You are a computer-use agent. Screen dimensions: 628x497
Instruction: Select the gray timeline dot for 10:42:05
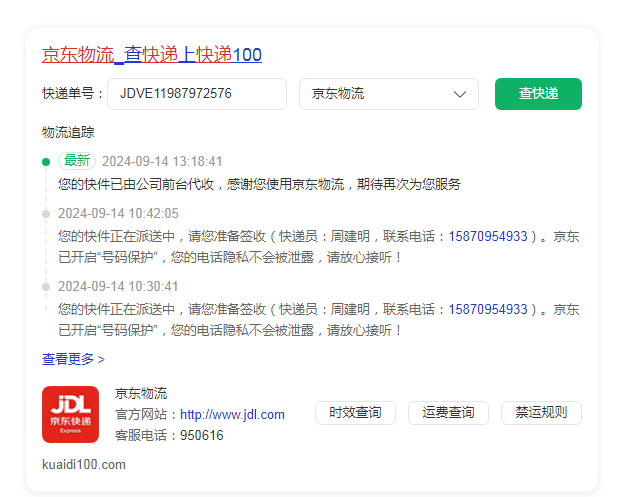point(46,213)
